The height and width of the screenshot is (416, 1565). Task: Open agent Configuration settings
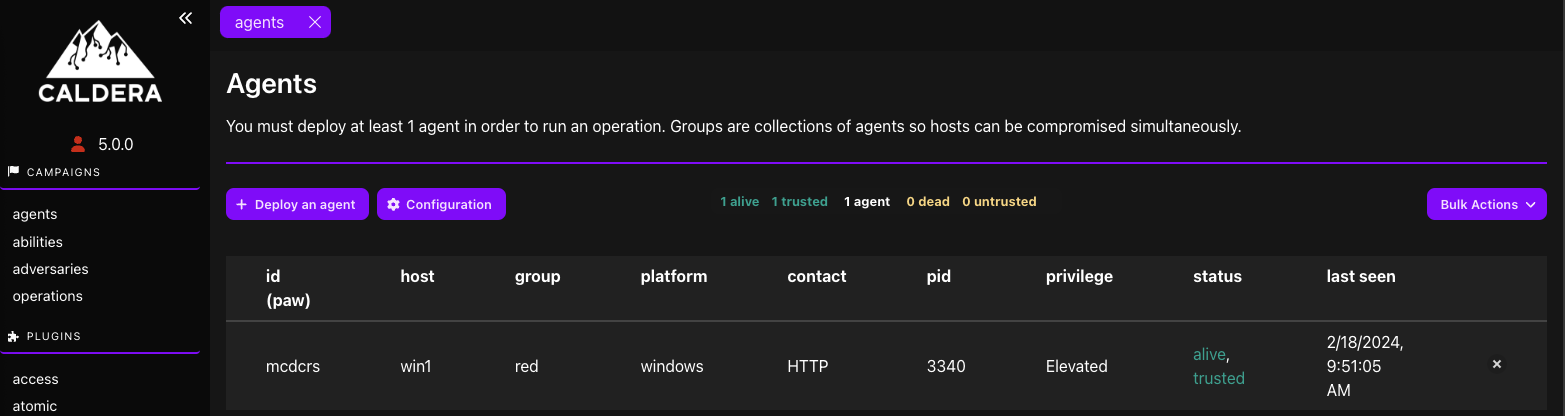pyautogui.click(x=441, y=204)
